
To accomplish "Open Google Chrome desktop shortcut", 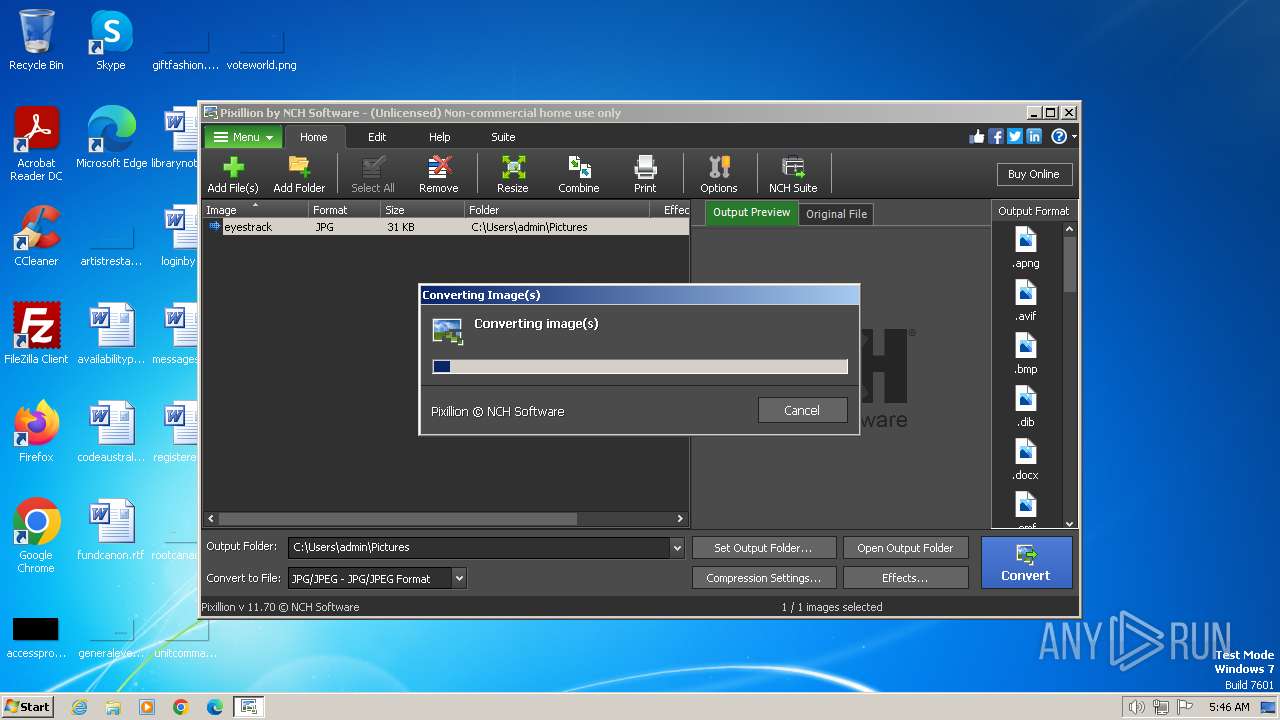I will tap(36, 537).
